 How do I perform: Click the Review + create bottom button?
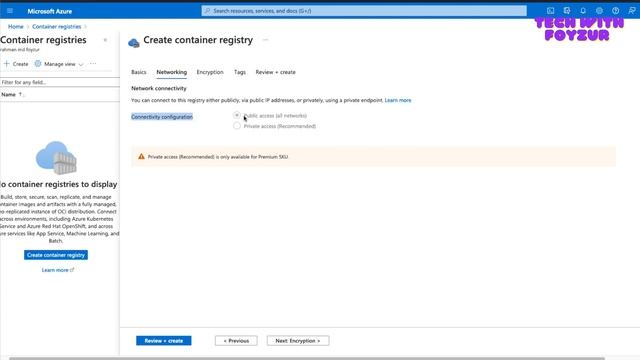164,341
